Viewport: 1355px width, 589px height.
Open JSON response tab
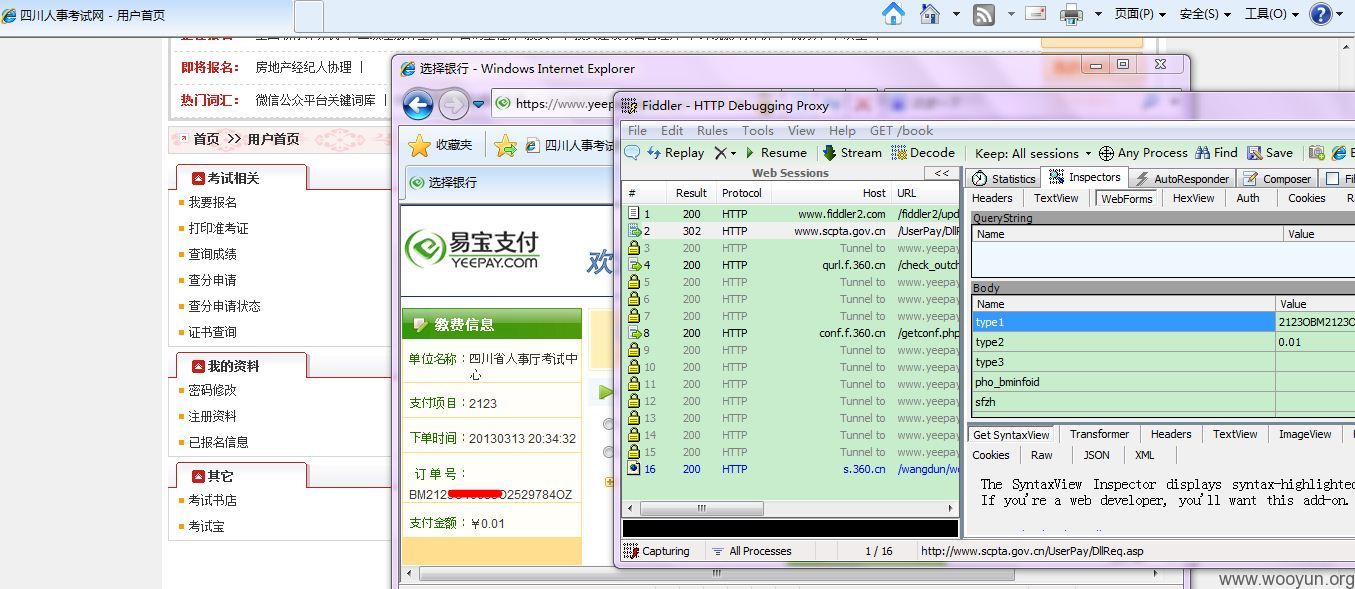point(1096,454)
